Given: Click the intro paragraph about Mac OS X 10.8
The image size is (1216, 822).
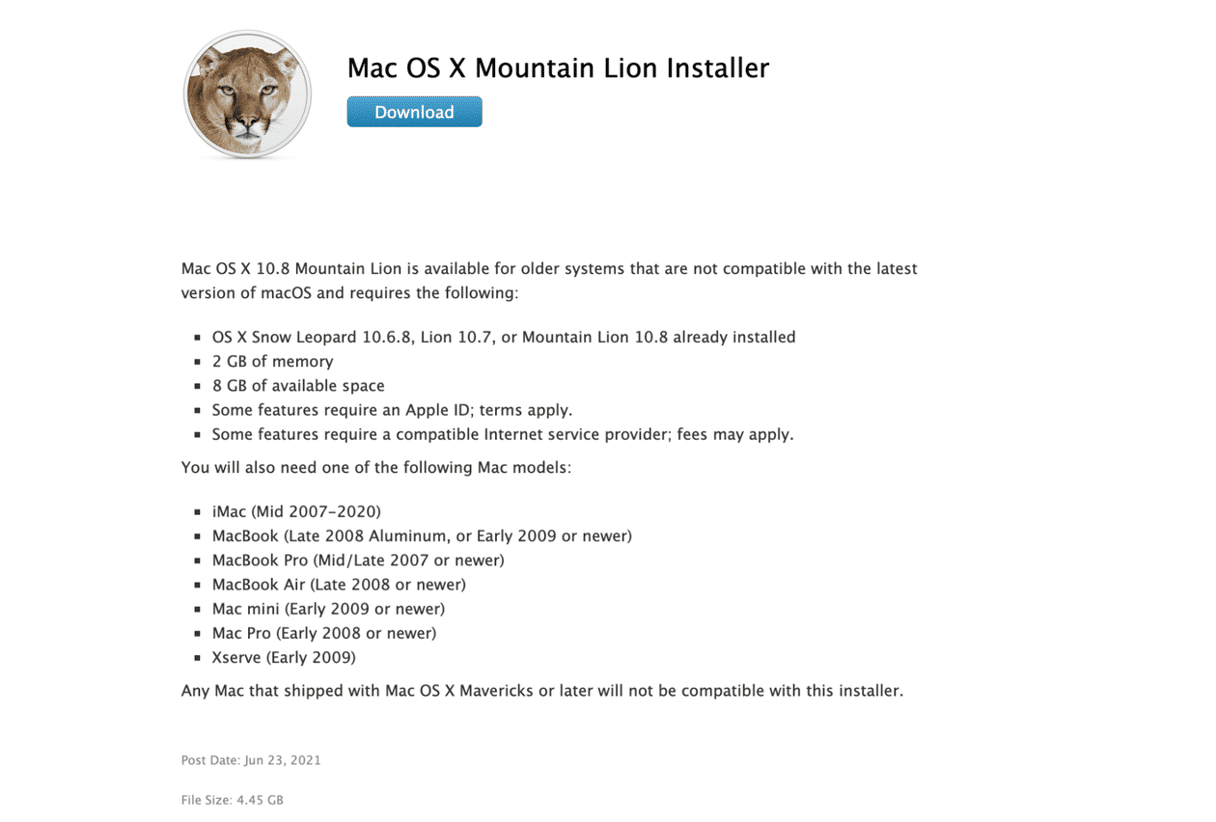Looking at the screenshot, I should (x=549, y=281).
